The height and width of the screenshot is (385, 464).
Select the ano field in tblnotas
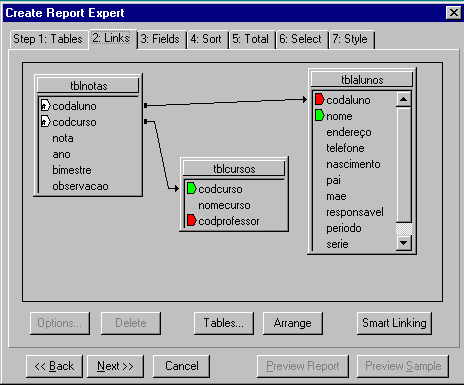[61, 154]
